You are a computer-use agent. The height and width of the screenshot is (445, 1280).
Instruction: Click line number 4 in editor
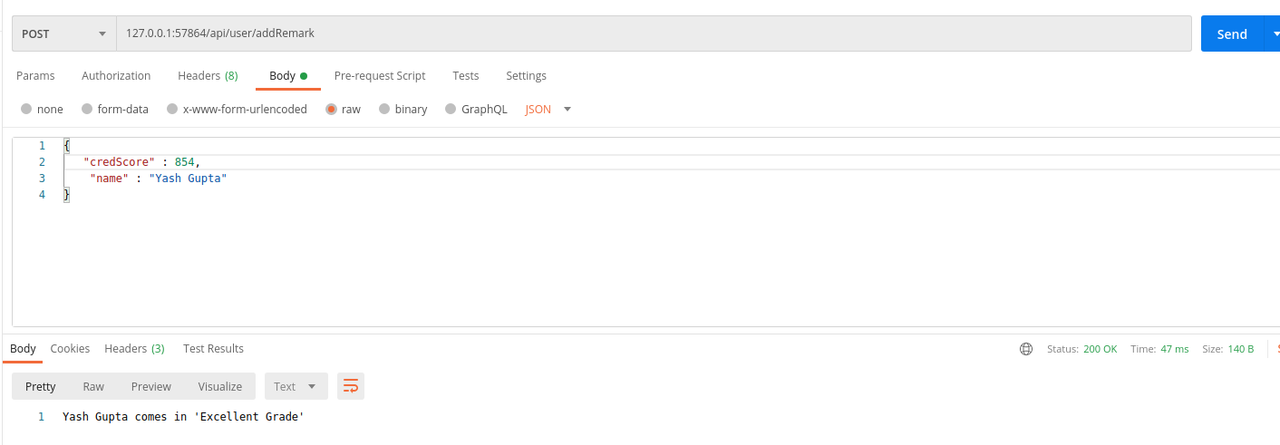click(42, 195)
